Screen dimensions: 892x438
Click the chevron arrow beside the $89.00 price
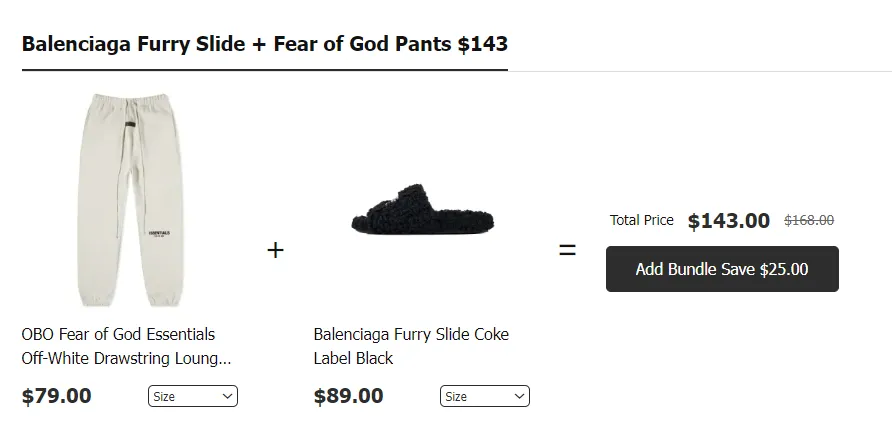[x=520, y=397]
